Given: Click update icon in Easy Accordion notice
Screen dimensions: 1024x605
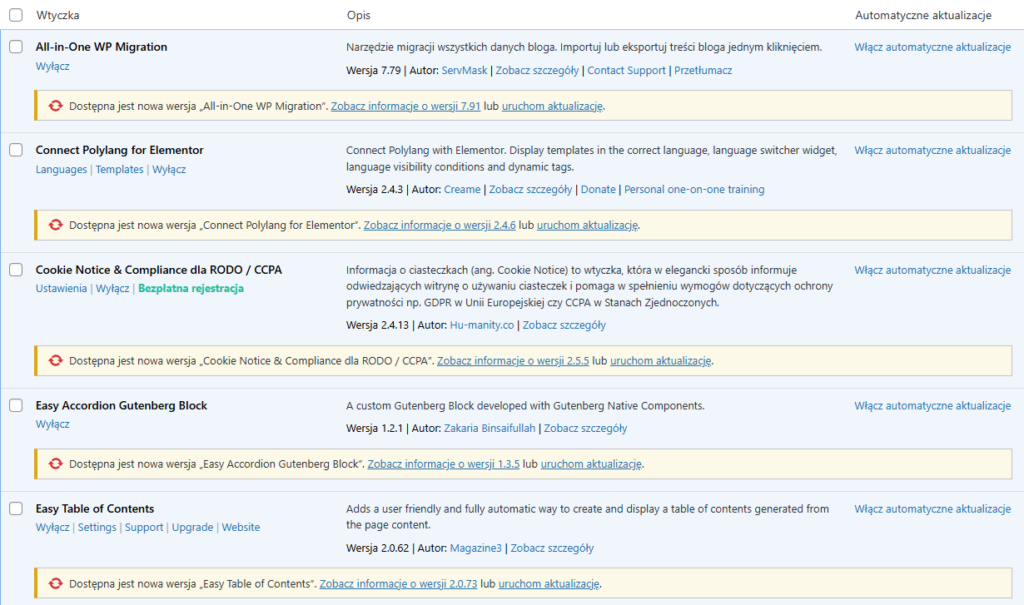Looking at the screenshot, I should pyautogui.click(x=56, y=464).
